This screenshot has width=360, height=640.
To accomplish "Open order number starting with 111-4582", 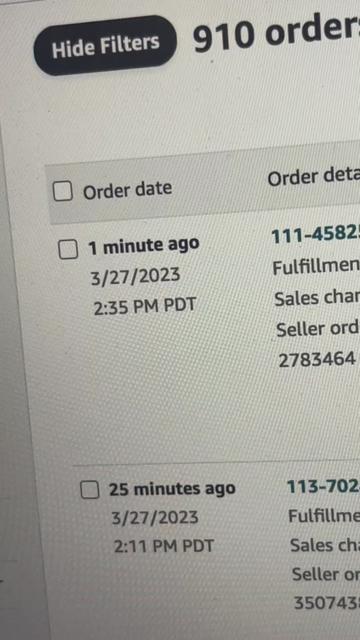I will click(x=316, y=236).
